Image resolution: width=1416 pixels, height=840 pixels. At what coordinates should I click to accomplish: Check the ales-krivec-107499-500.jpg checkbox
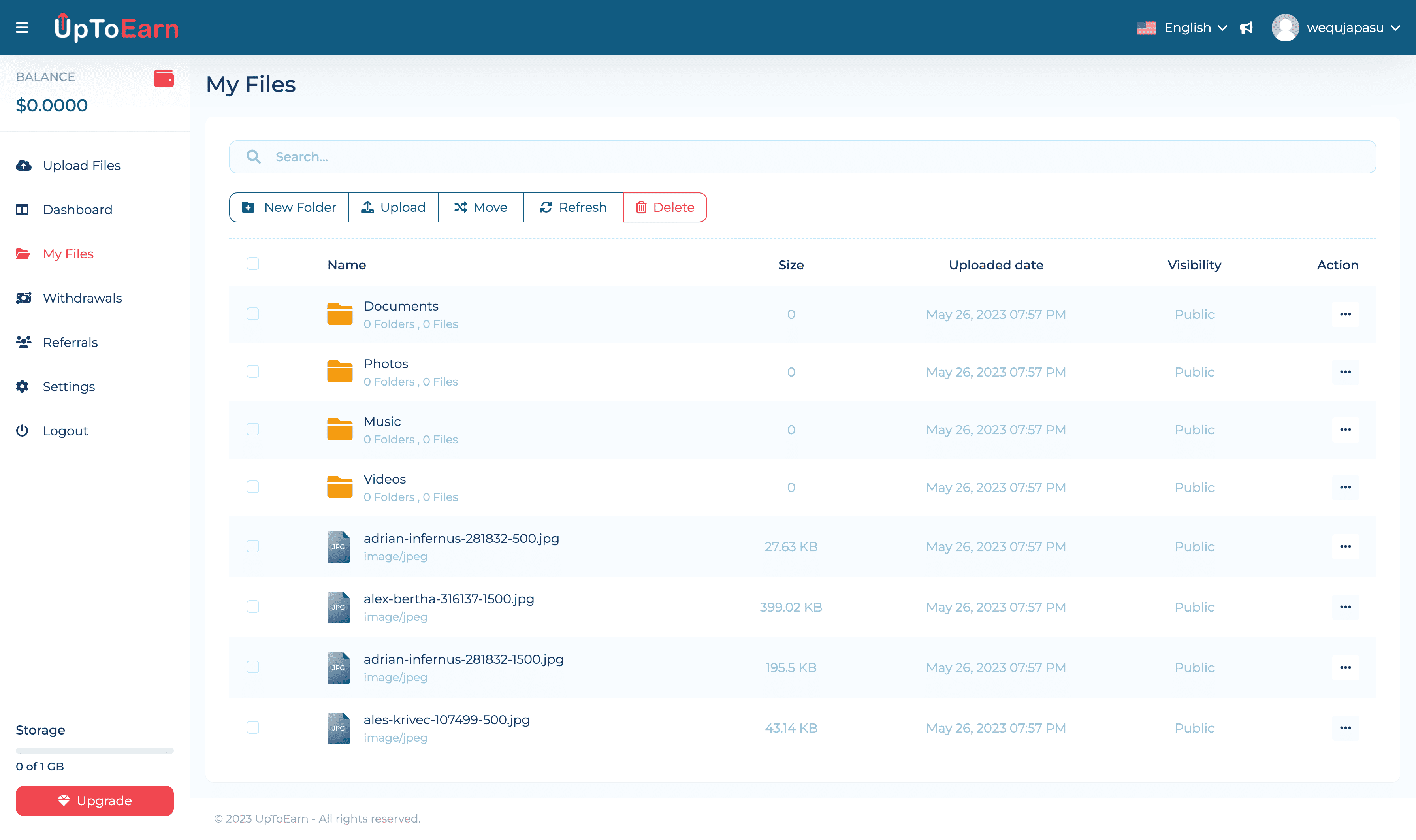(x=253, y=727)
